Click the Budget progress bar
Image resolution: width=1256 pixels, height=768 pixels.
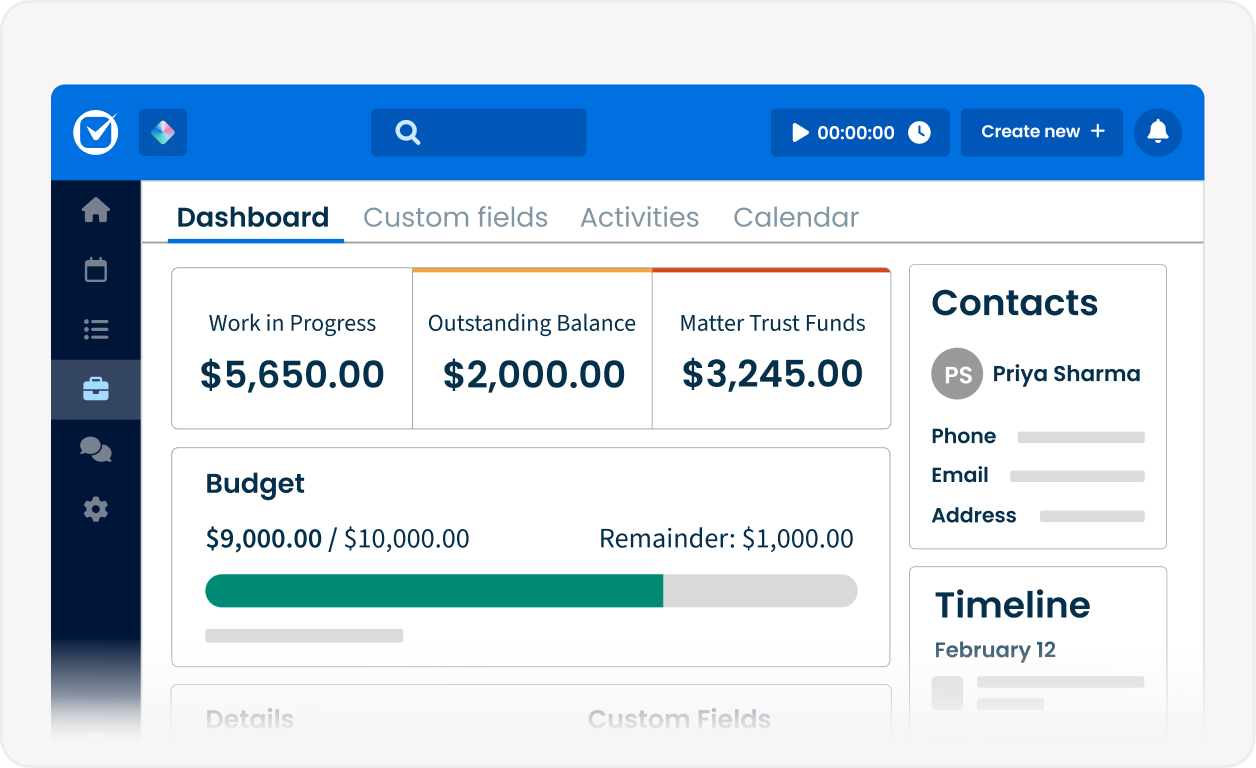coord(530,590)
